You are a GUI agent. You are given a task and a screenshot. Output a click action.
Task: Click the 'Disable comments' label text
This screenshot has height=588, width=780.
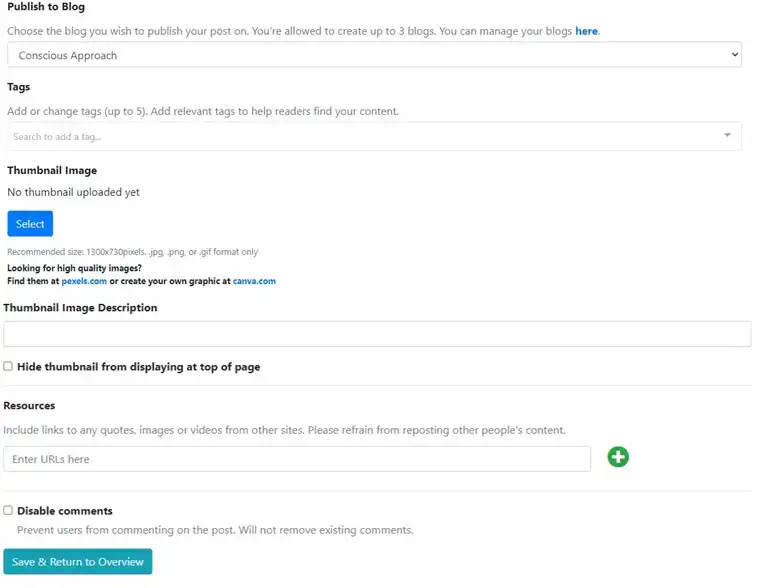click(65, 511)
